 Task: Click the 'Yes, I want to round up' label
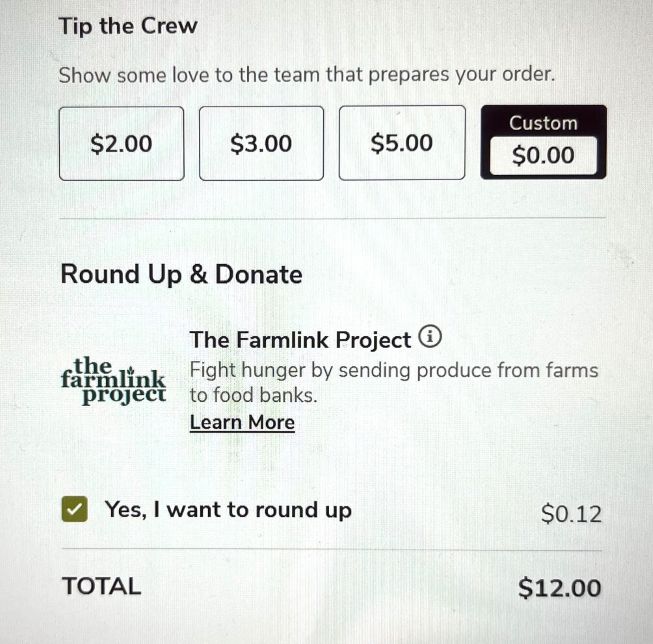228,510
